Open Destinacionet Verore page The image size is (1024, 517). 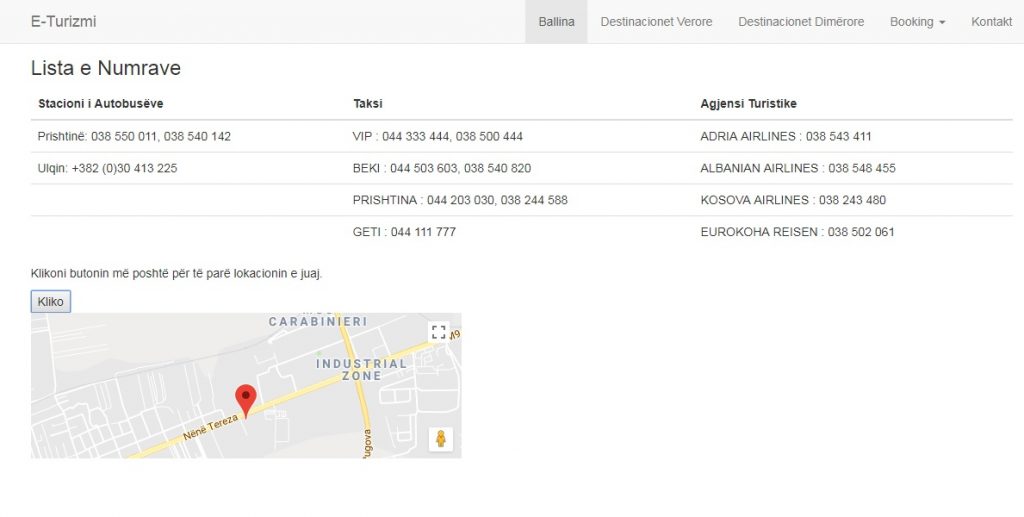[656, 22]
